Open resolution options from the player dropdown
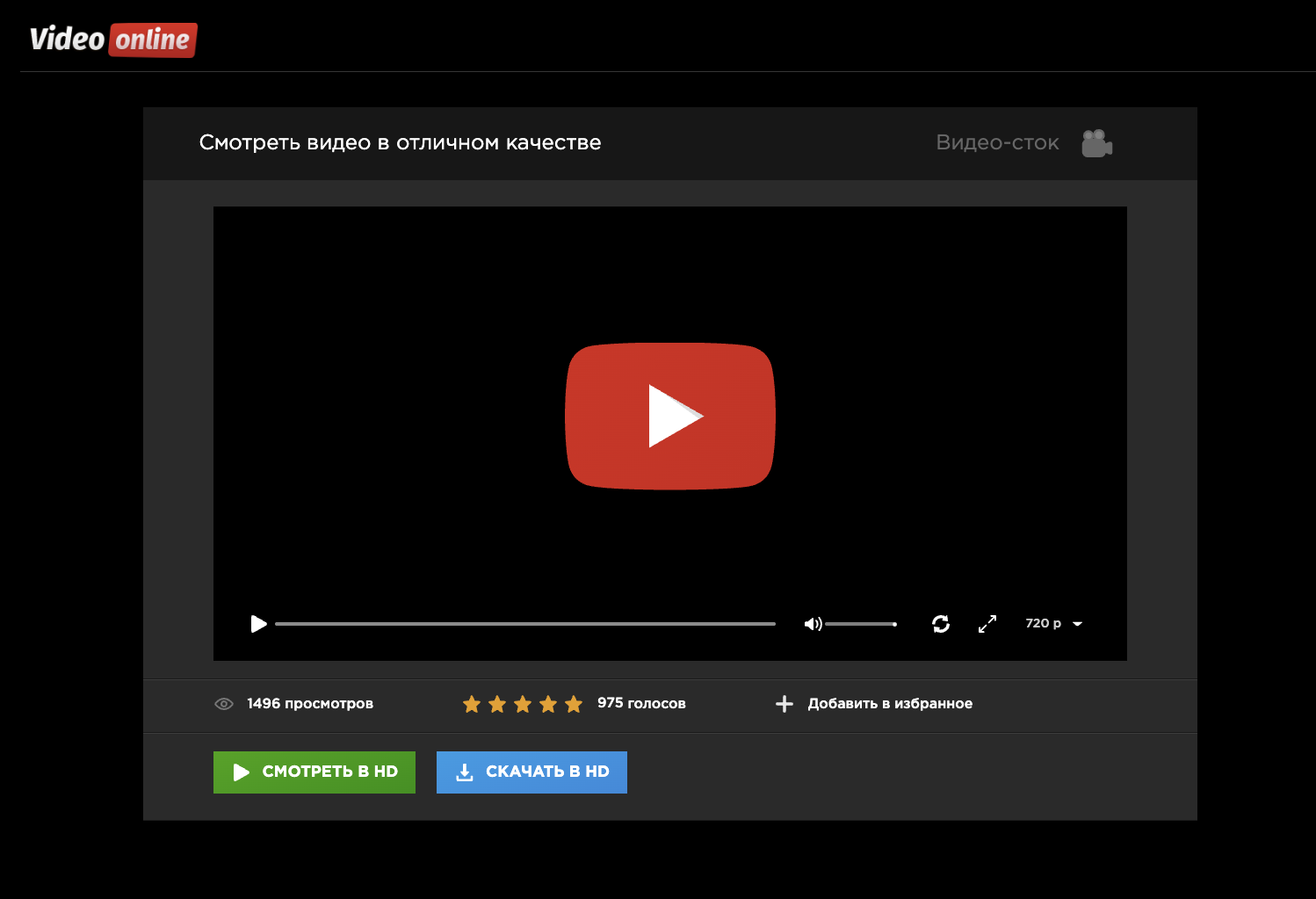 (x=1053, y=623)
